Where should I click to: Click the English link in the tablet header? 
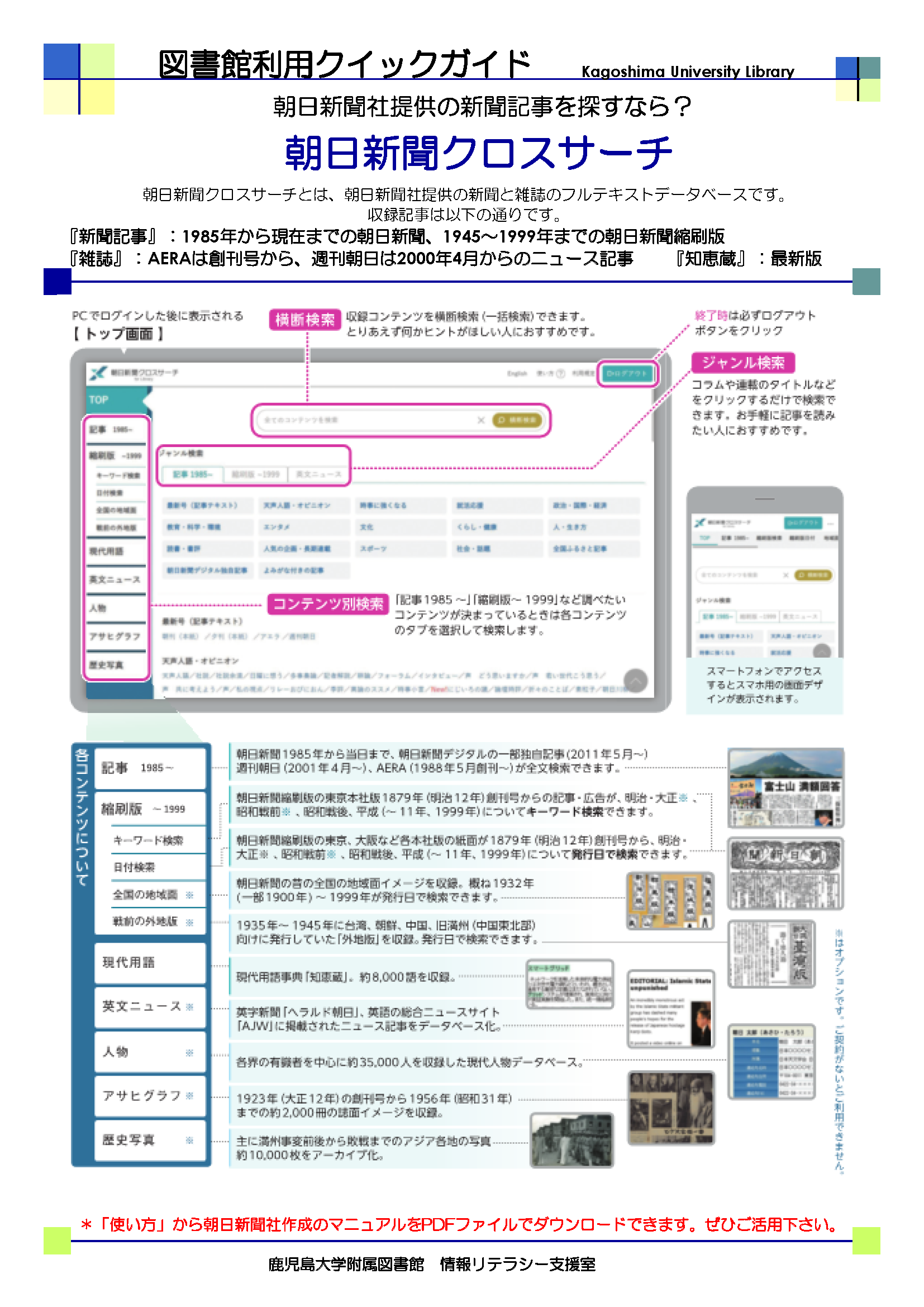tap(517, 373)
